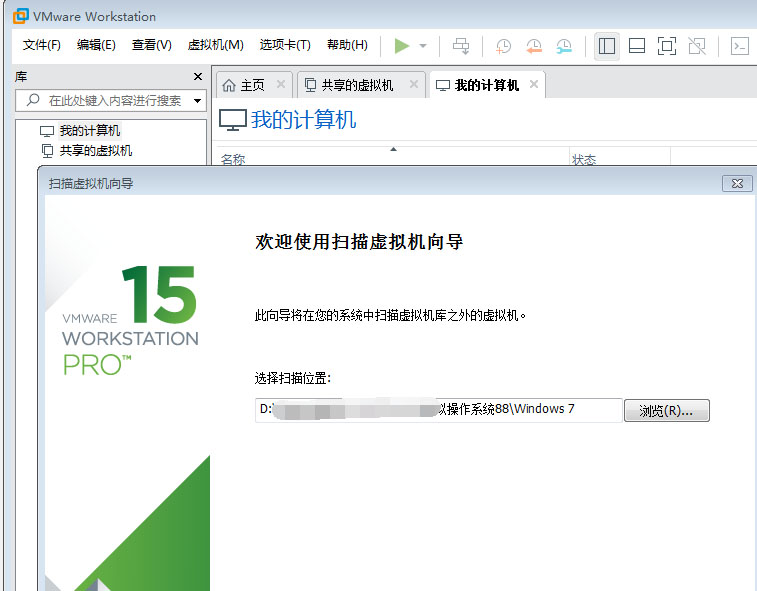
Task: Click the VMware Workstation title bar icon
Action: click(21, 16)
